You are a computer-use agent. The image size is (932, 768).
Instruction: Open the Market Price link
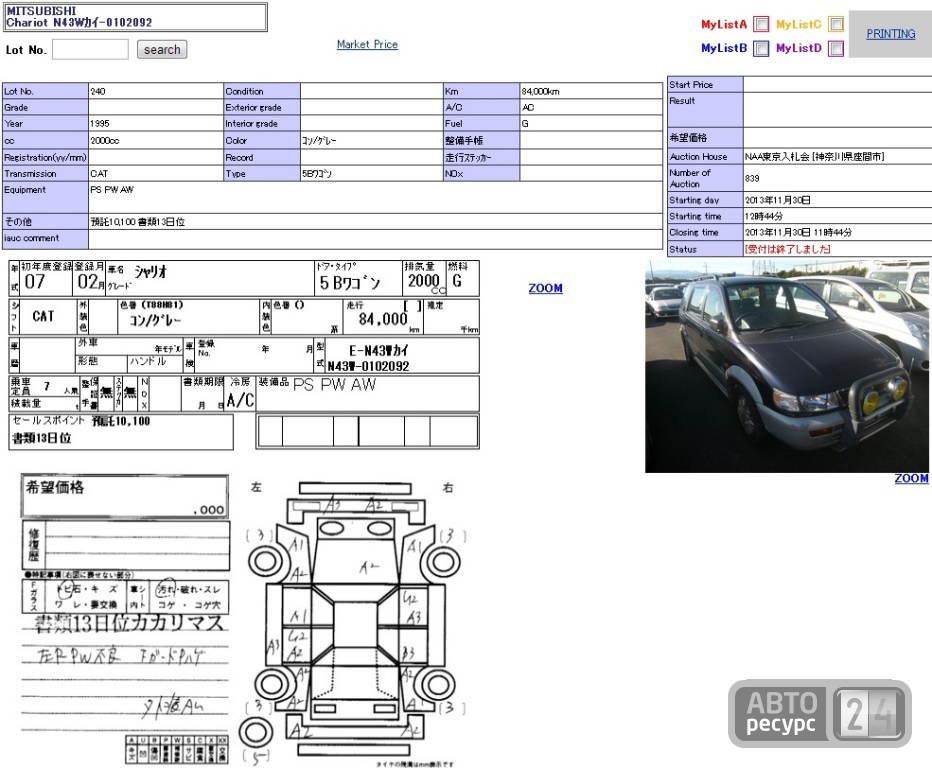click(367, 44)
